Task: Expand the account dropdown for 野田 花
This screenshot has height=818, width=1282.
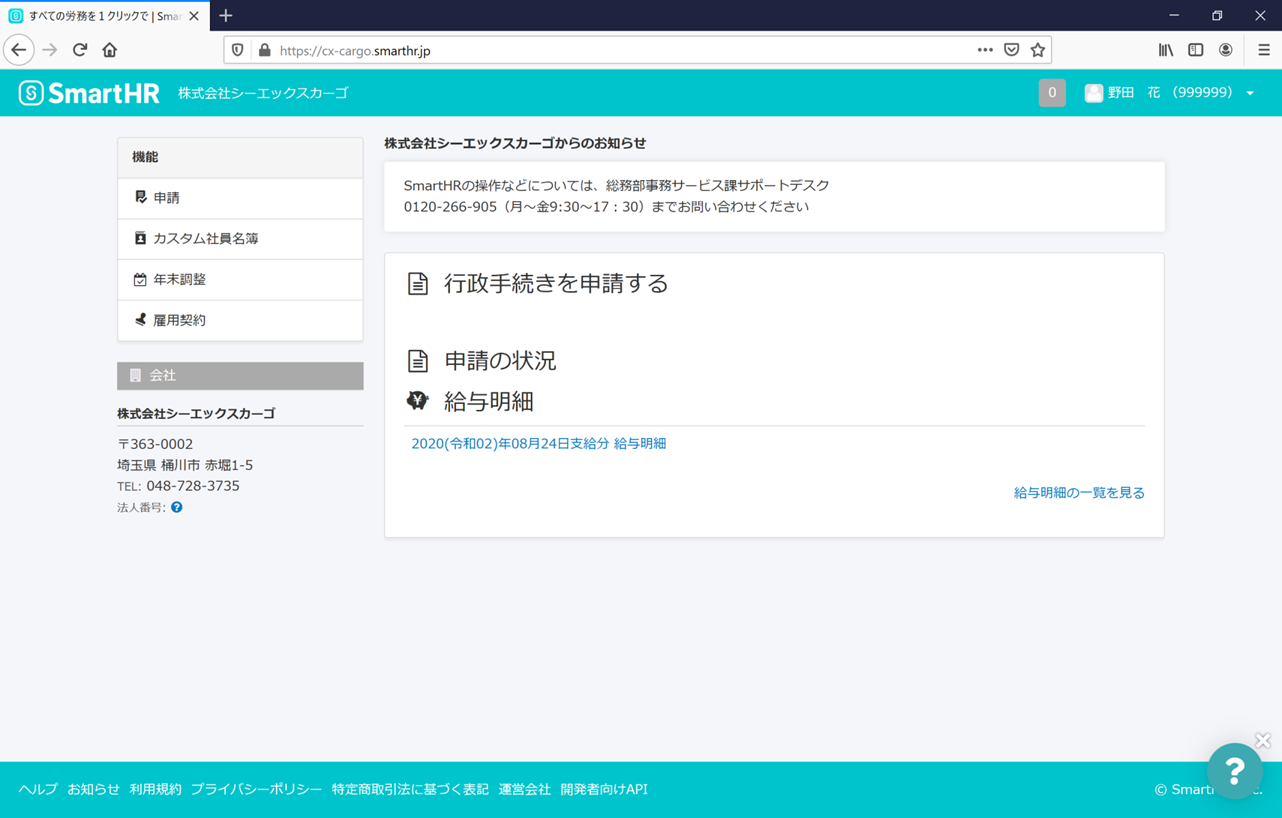Action: click(x=1248, y=92)
